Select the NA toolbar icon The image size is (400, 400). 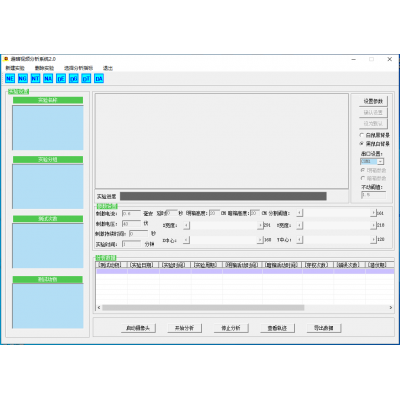(48, 79)
